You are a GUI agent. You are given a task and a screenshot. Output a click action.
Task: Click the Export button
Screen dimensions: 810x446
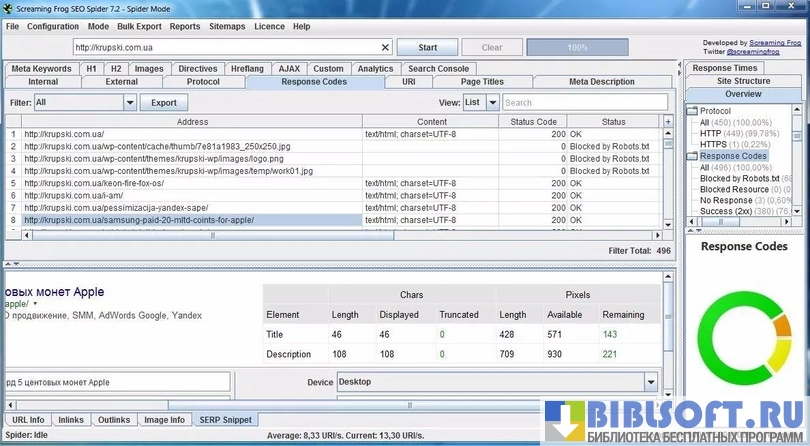pos(163,102)
